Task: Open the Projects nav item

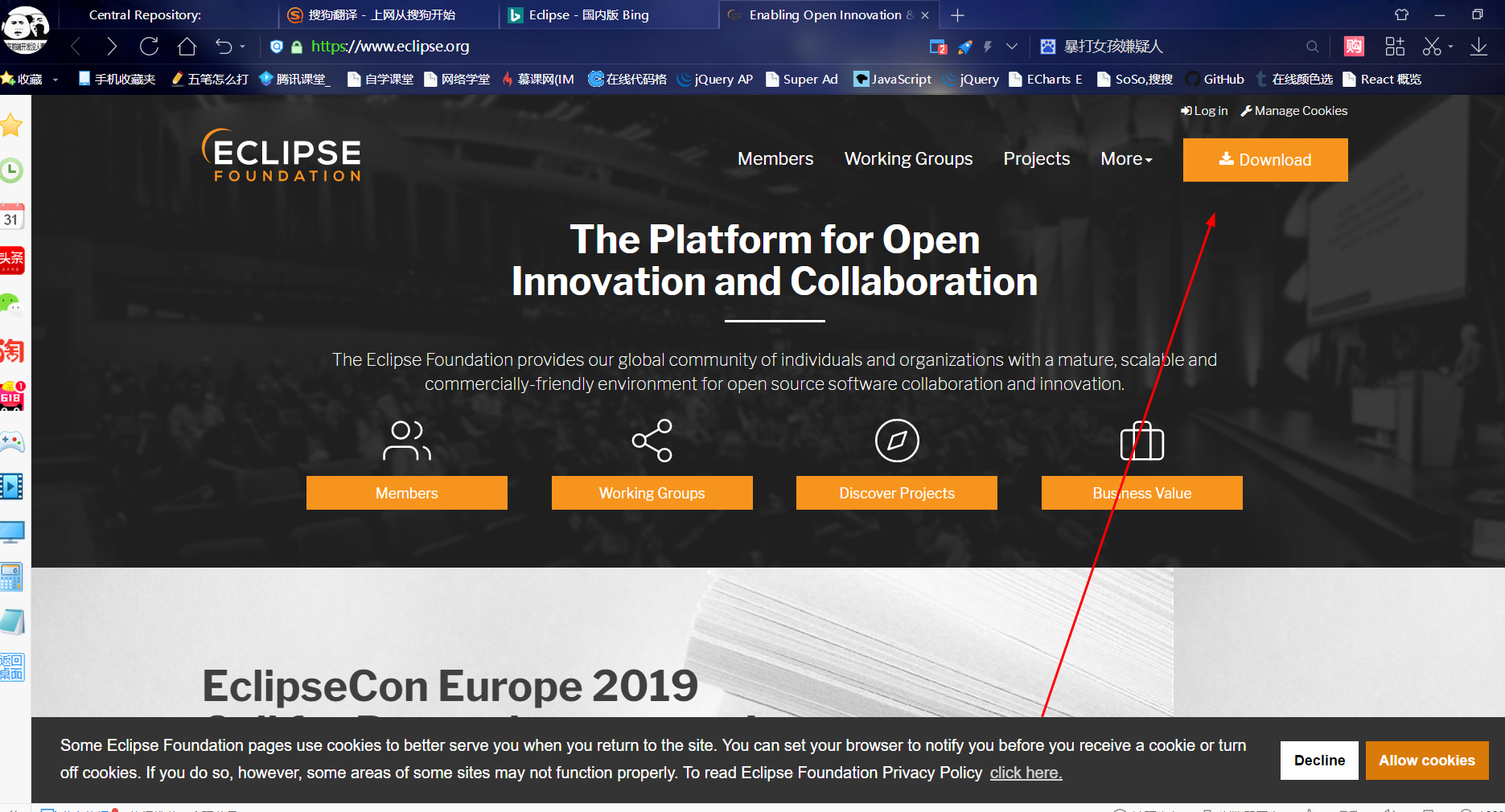Action: tap(1036, 158)
